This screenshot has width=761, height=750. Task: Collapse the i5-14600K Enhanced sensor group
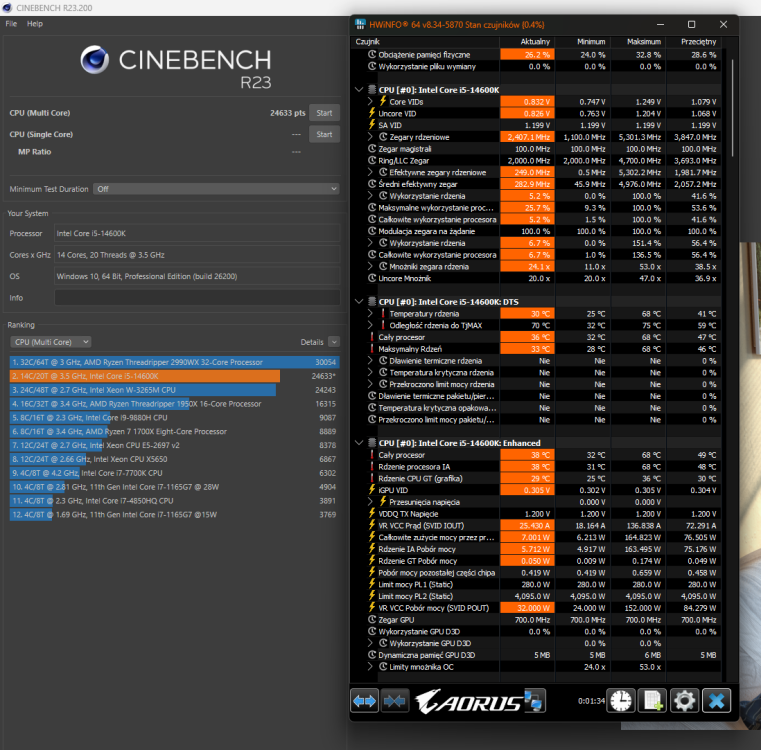tap(359, 443)
